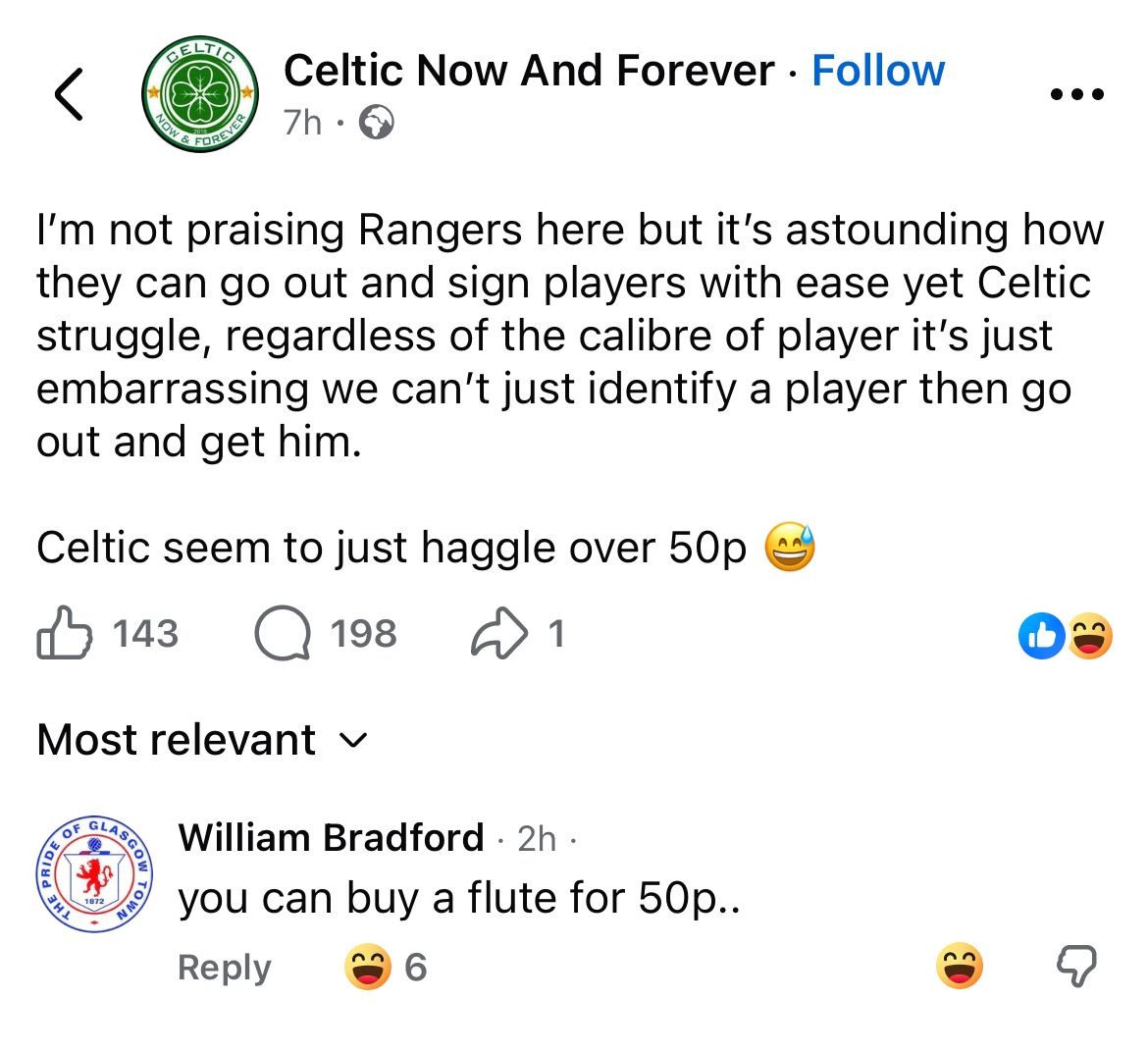Image resolution: width=1148 pixels, height=1052 pixels.
Task: Click the 2h comment timestamp
Action: coord(536,838)
